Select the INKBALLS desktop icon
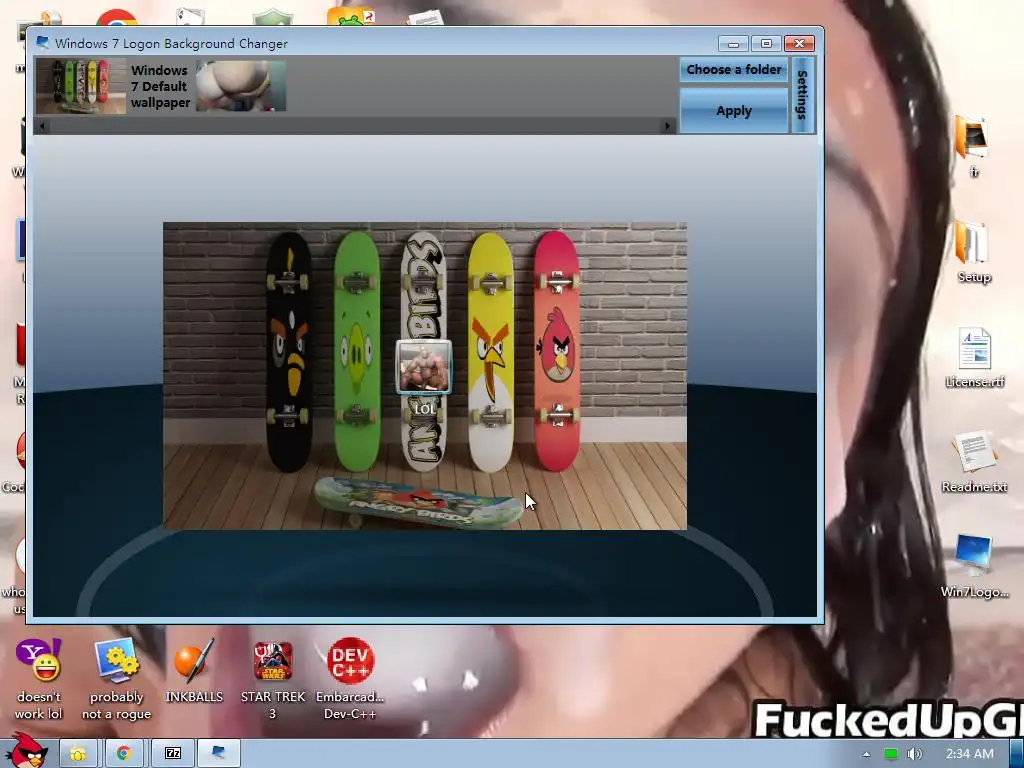The height and width of the screenshot is (768, 1024). 194,671
